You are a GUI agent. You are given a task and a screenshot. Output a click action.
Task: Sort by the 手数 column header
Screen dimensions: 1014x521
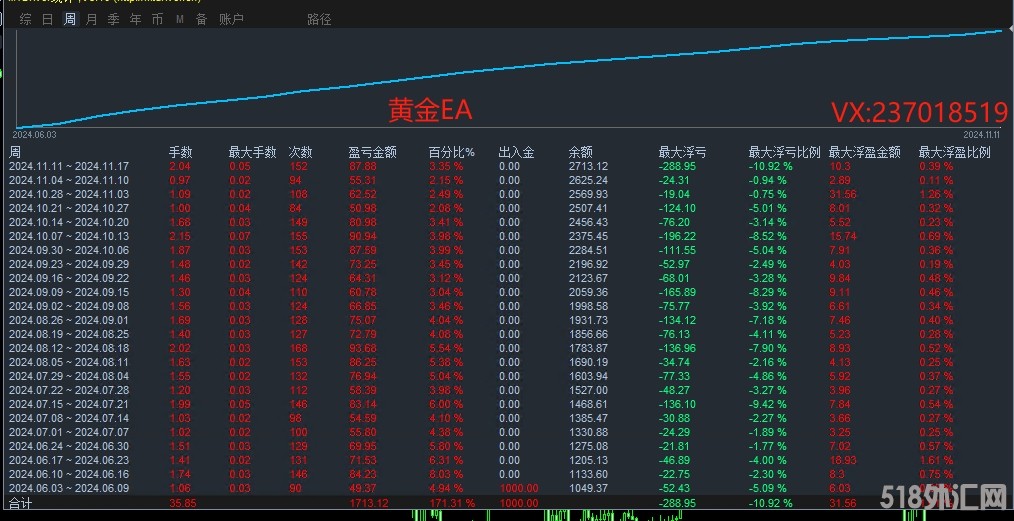tap(180, 153)
